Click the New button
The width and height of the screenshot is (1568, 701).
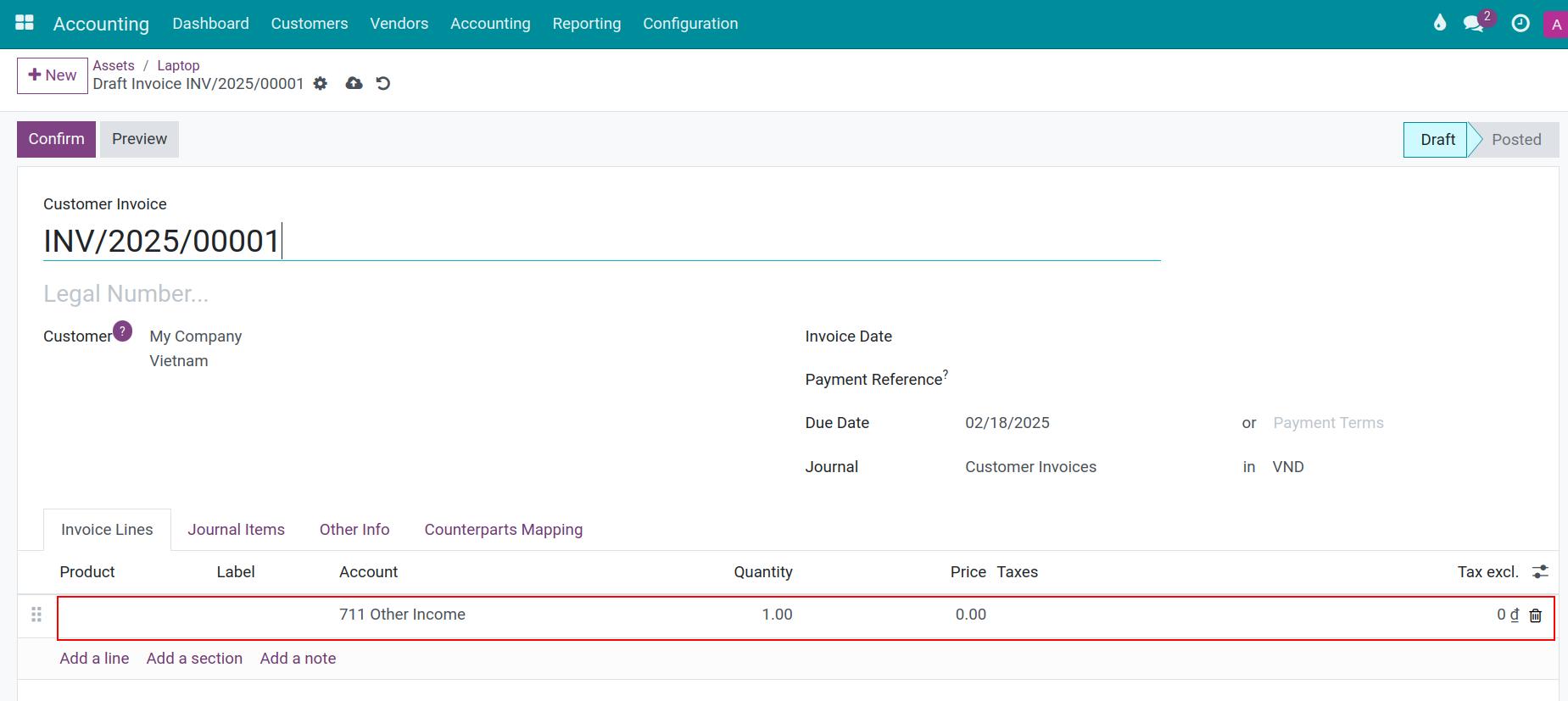point(53,75)
